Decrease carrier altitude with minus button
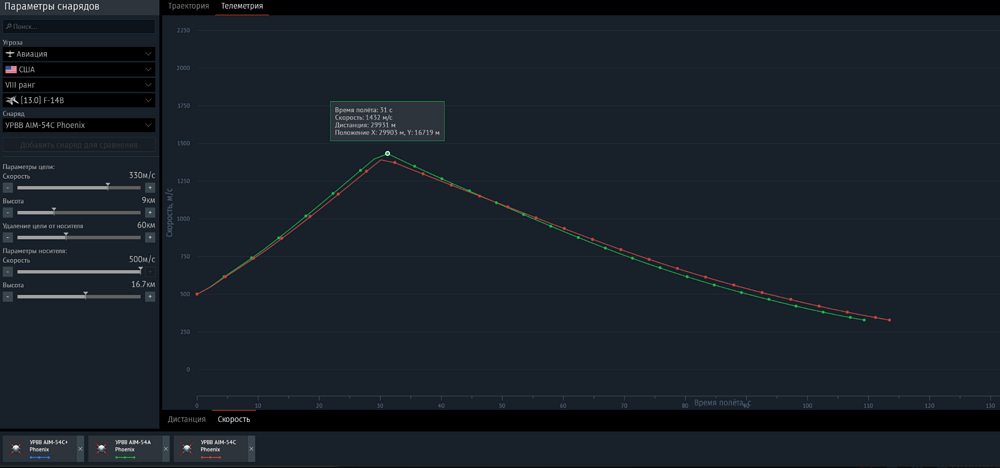This screenshot has height=468, width=1000. pyautogui.click(x=8, y=296)
